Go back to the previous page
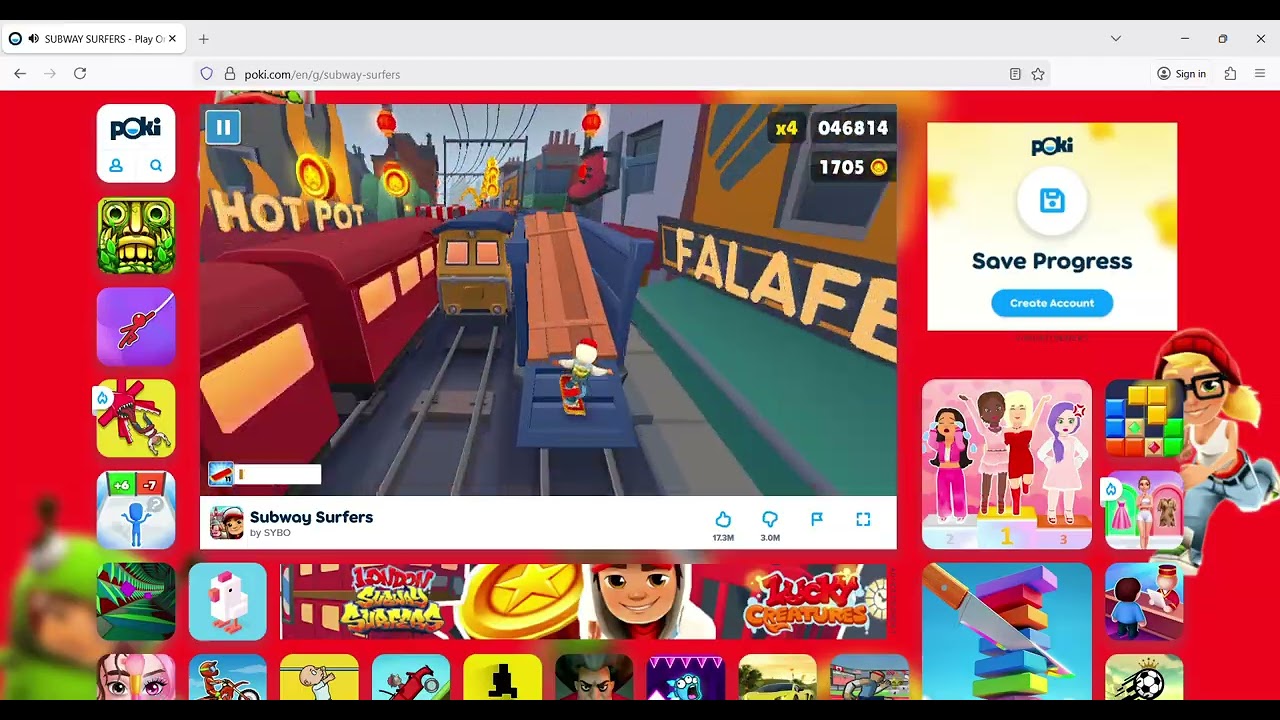This screenshot has width=1280, height=720. [20, 74]
